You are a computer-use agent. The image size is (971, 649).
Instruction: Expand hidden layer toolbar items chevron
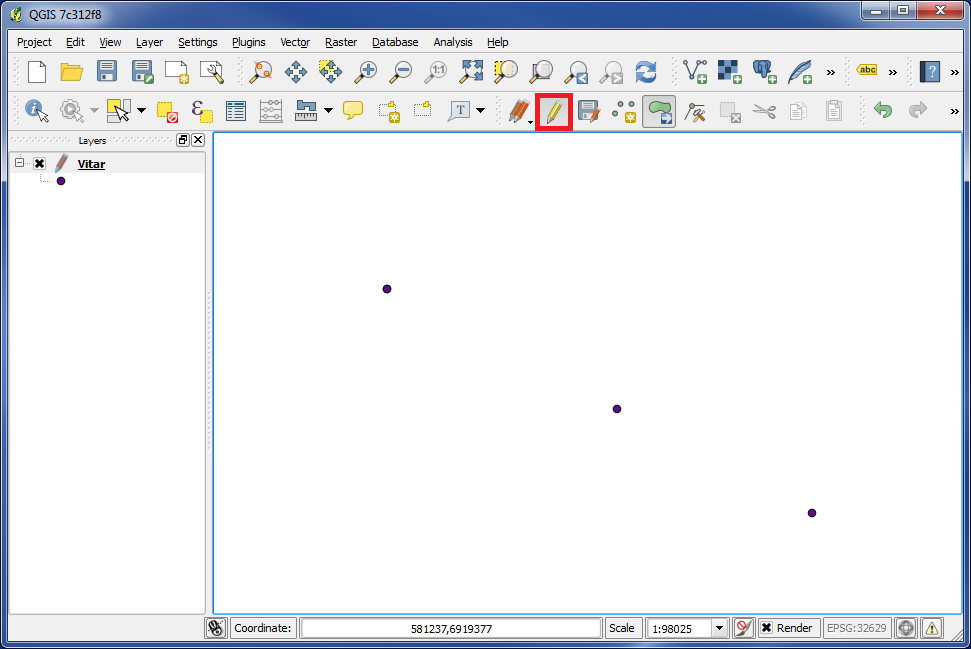coord(830,72)
